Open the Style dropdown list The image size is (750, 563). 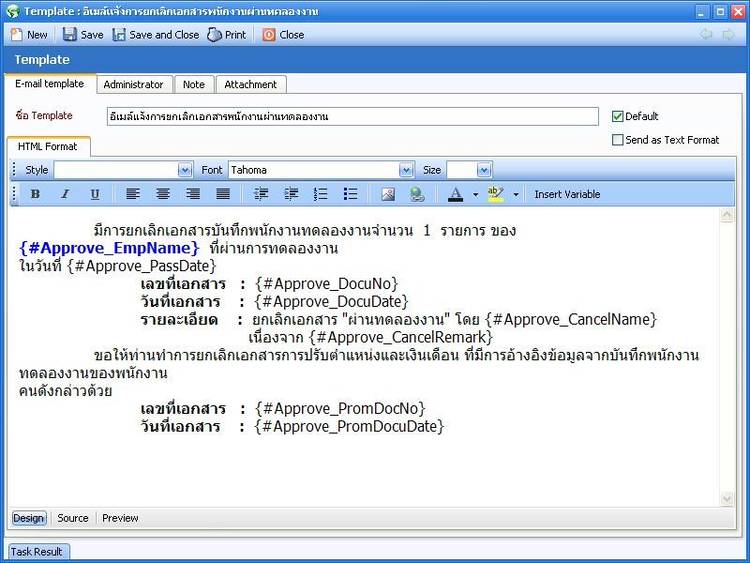(x=184, y=170)
